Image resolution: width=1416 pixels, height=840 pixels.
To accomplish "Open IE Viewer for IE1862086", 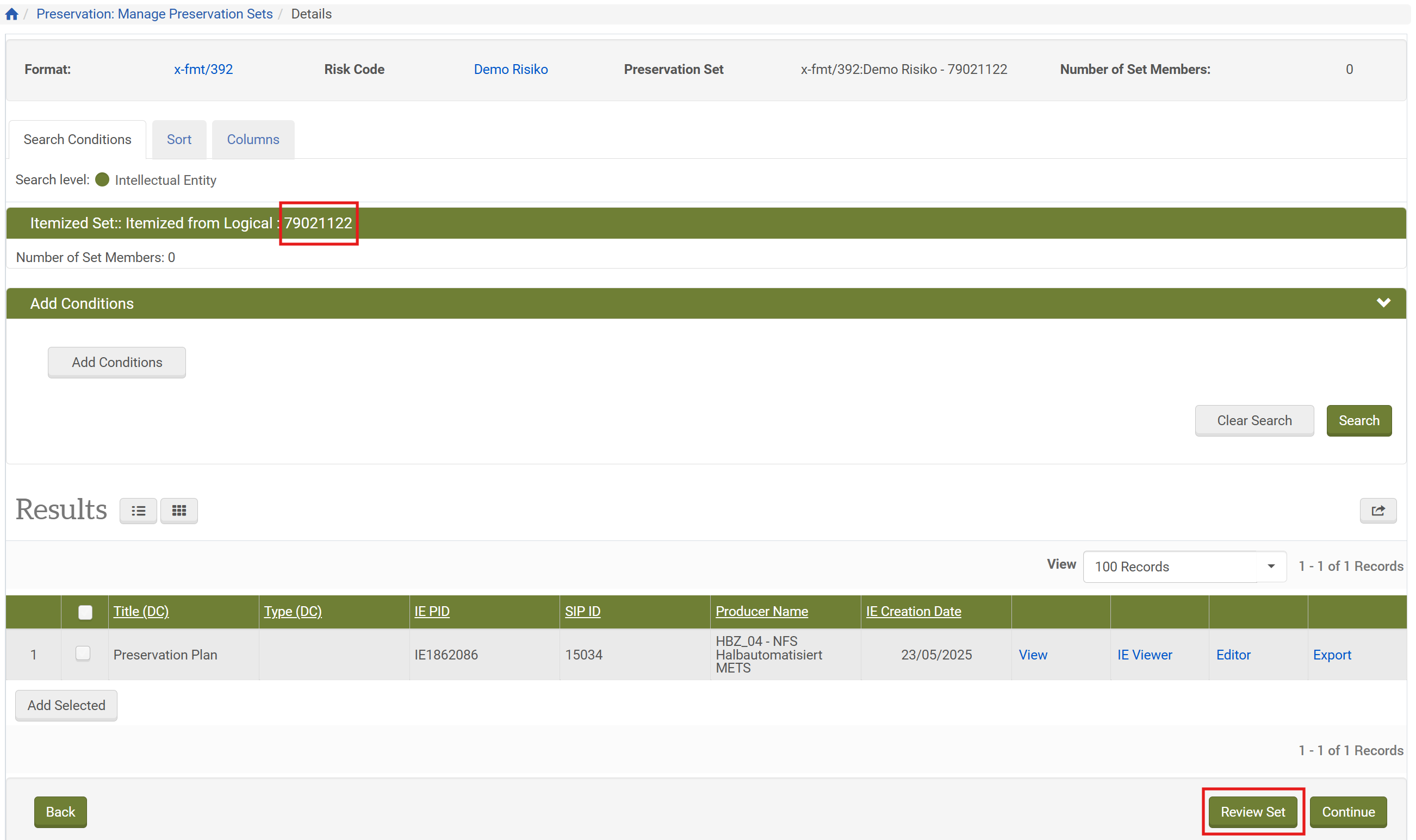I will tap(1144, 655).
